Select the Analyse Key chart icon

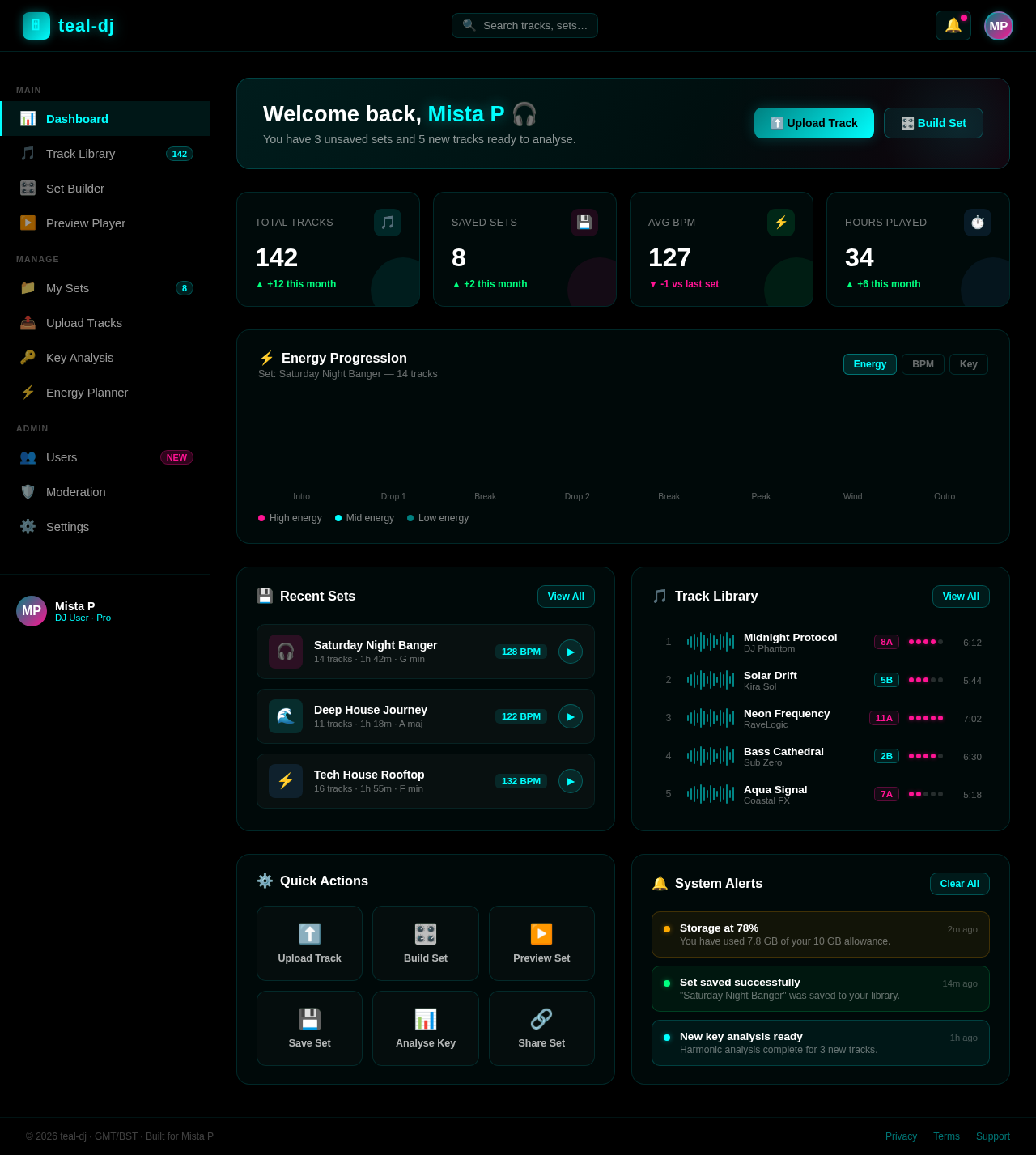tap(425, 1018)
